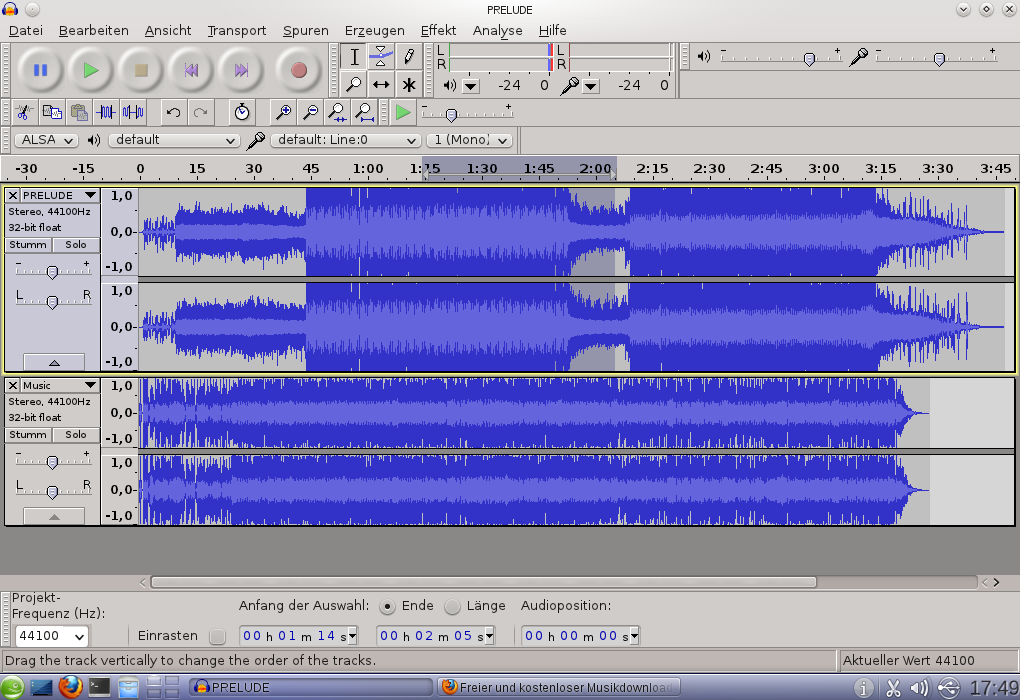Viewport: 1020px width, 700px height.
Task: Open the Erzeugen menu
Action: coord(375,31)
